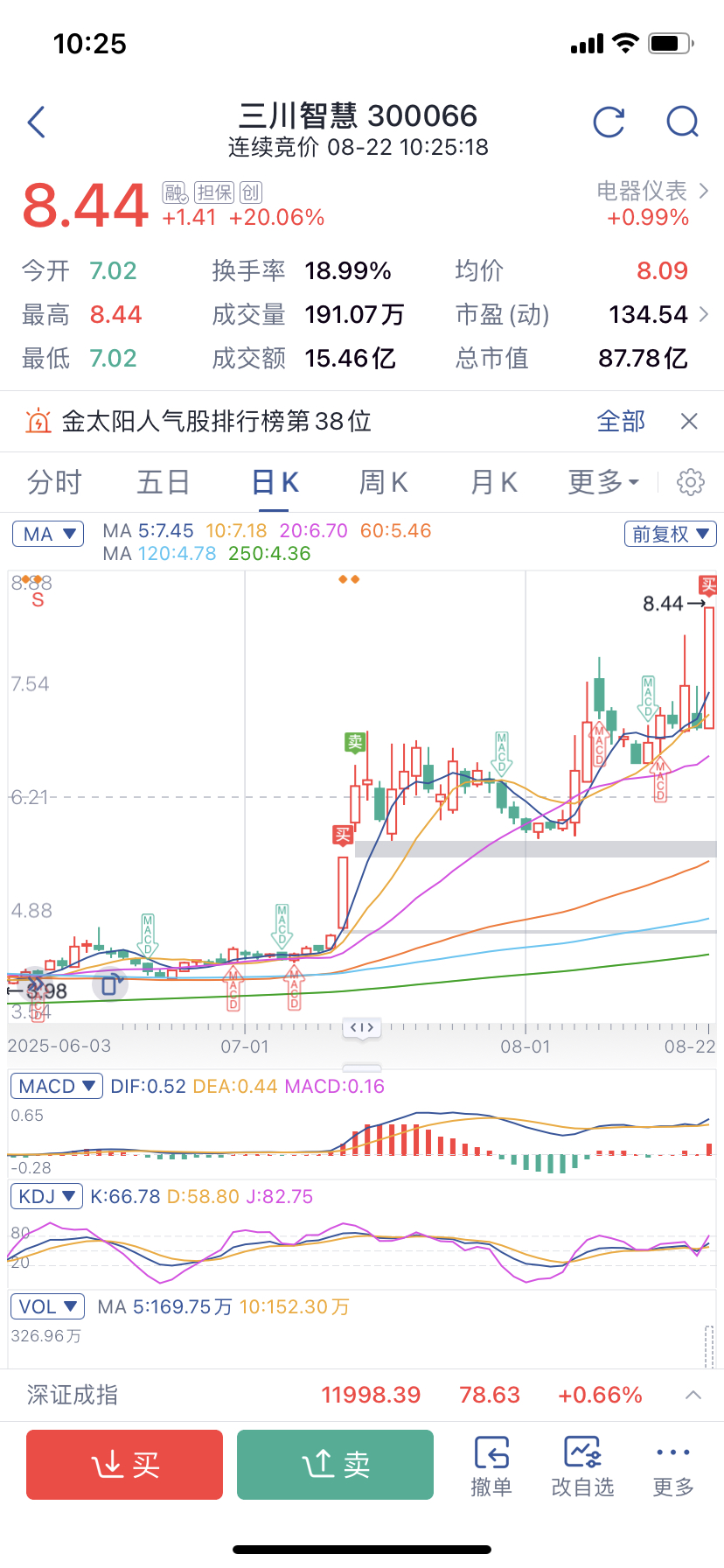Viewport: 724px width, 1568px height.
Task: Switch to the 五日 tab
Action: [164, 482]
